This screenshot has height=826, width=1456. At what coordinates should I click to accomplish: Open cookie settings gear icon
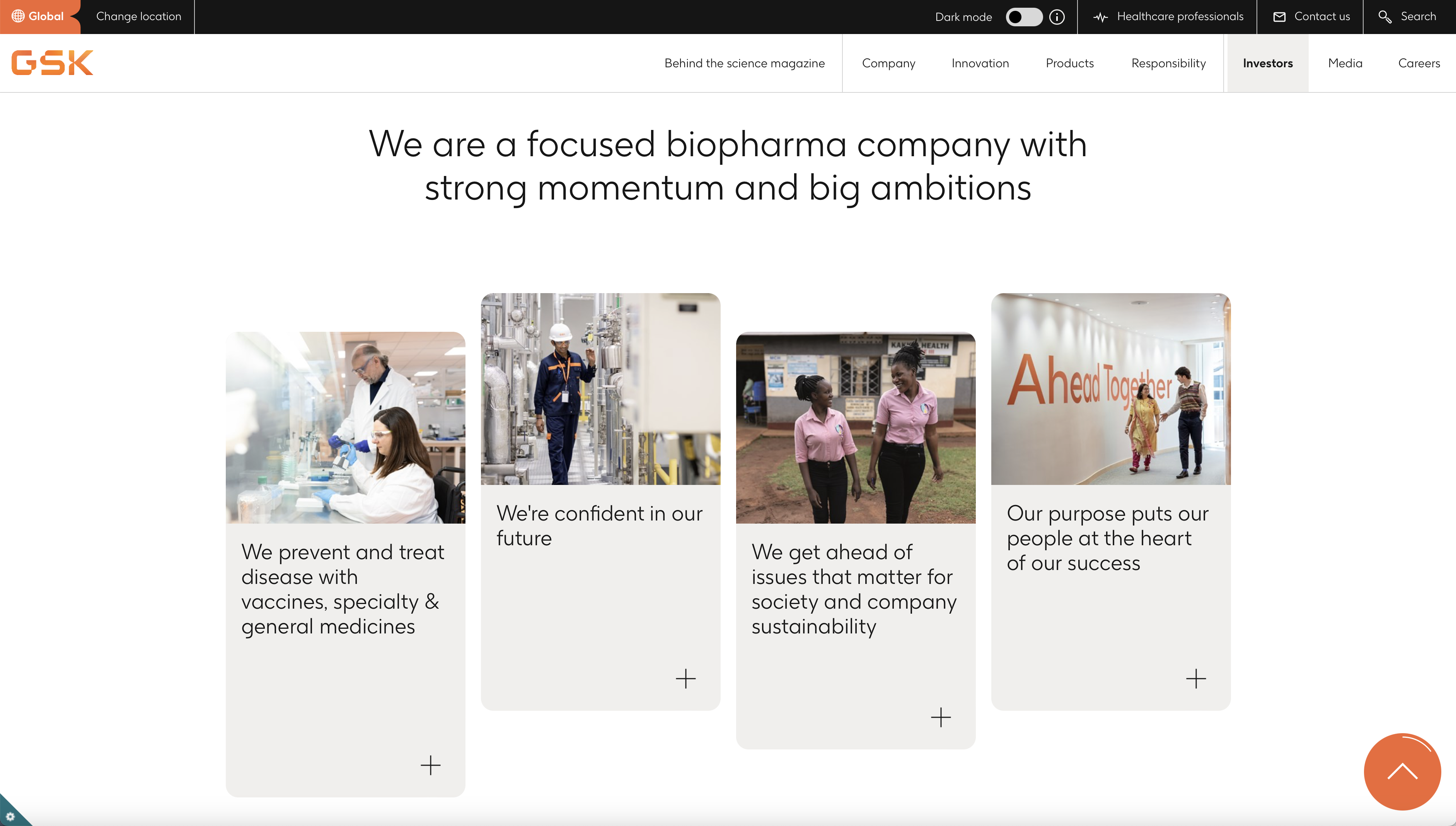(10, 816)
